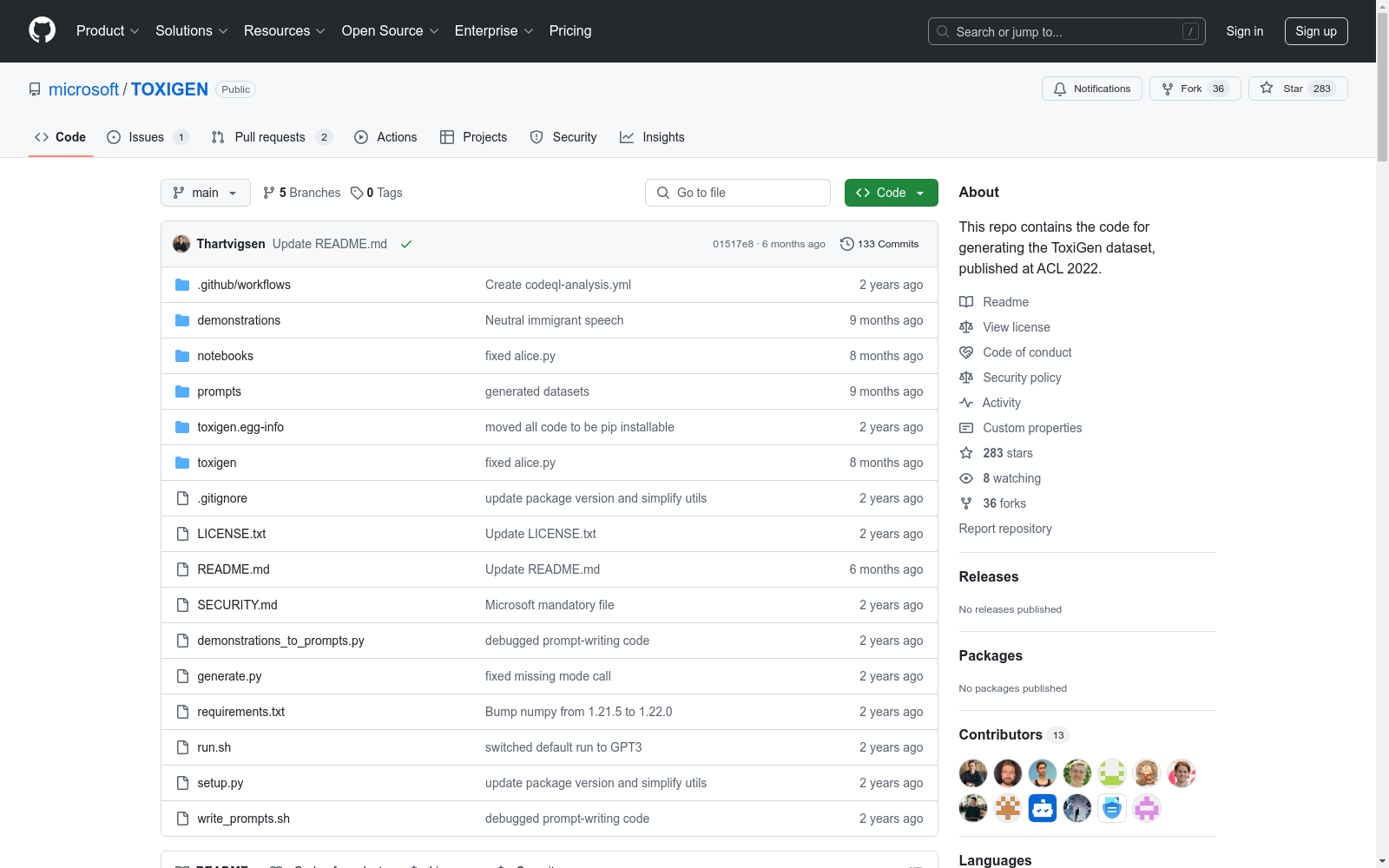Screen dimensions: 1389x868
Task: Open the 133 Commits history
Action: 879,244
